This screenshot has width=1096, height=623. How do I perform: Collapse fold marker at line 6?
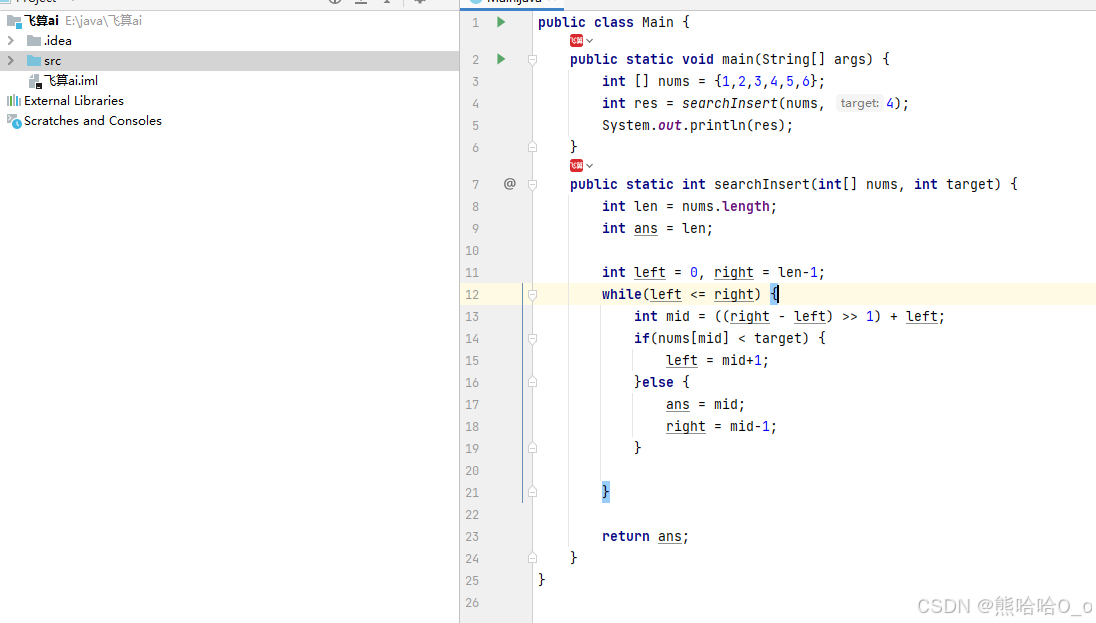coord(532,148)
